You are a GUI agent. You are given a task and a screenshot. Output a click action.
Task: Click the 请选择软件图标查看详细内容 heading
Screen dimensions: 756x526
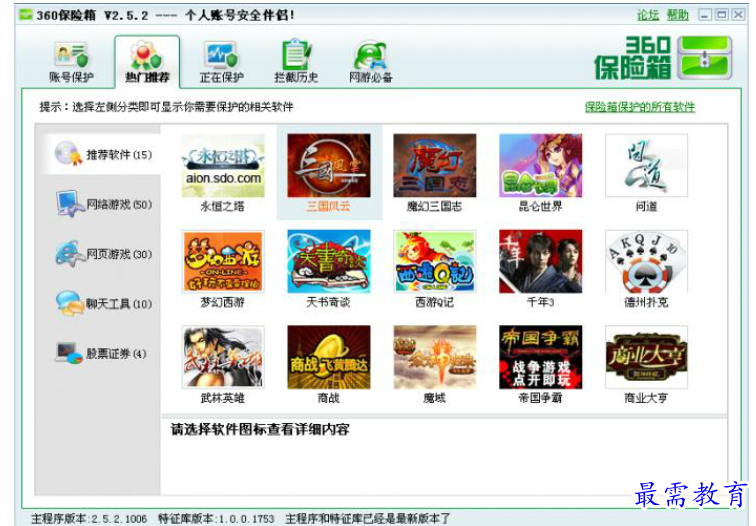pos(260,429)
